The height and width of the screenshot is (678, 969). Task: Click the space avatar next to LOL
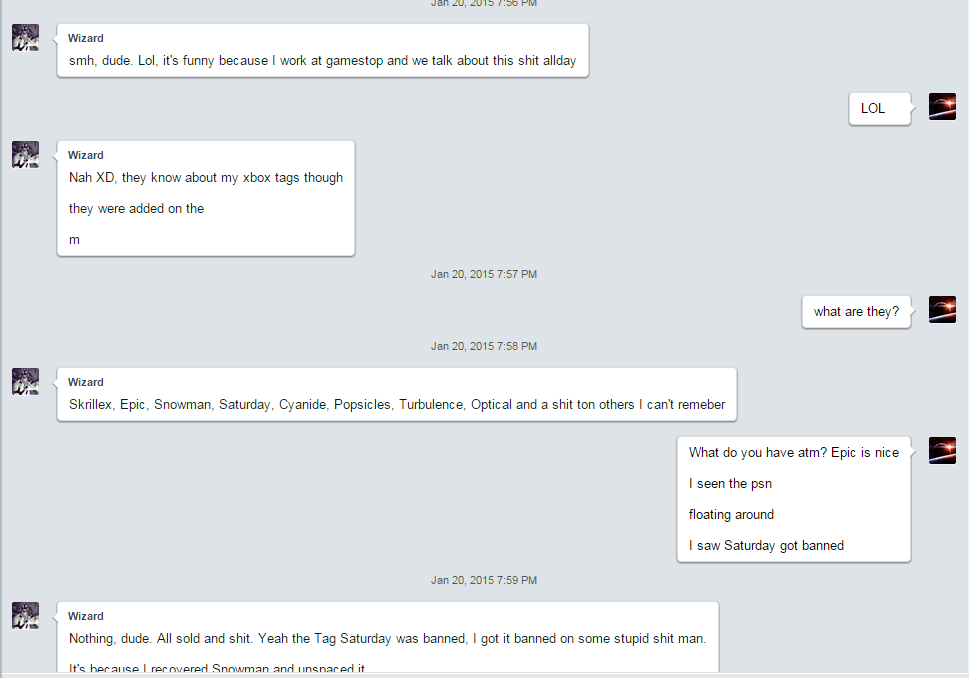tap(942, 106)
